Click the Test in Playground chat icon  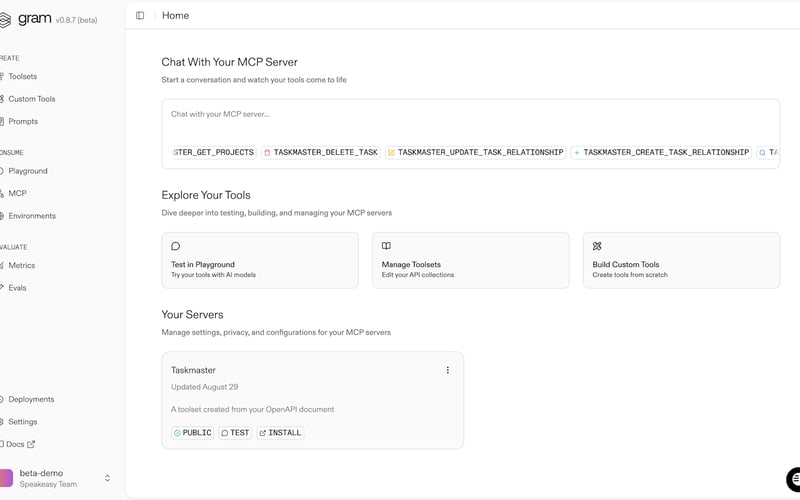(x=176, y=246)
